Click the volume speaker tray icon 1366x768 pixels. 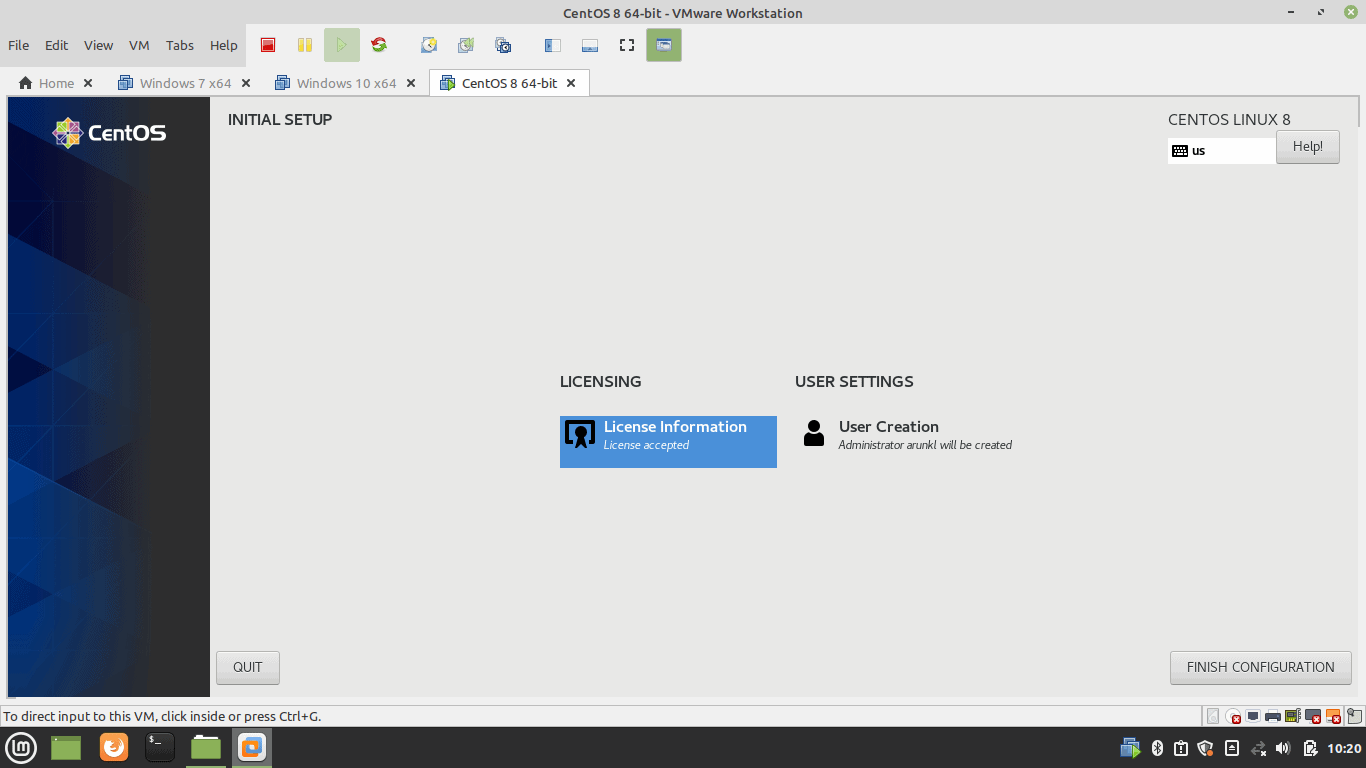[x=1283, y=748]
